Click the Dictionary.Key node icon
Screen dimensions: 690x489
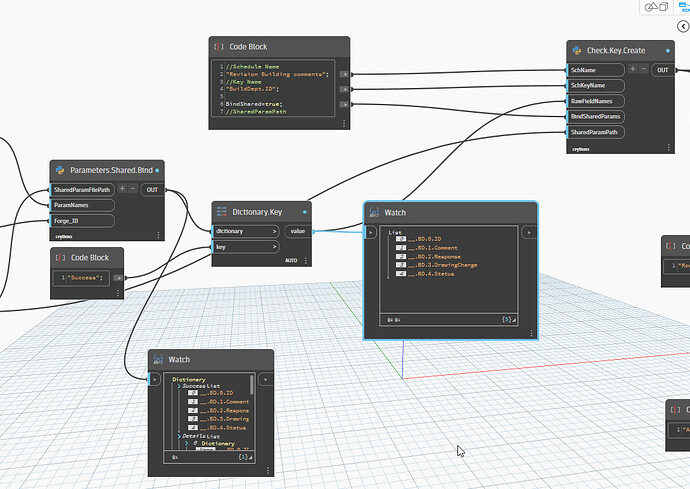222,211
